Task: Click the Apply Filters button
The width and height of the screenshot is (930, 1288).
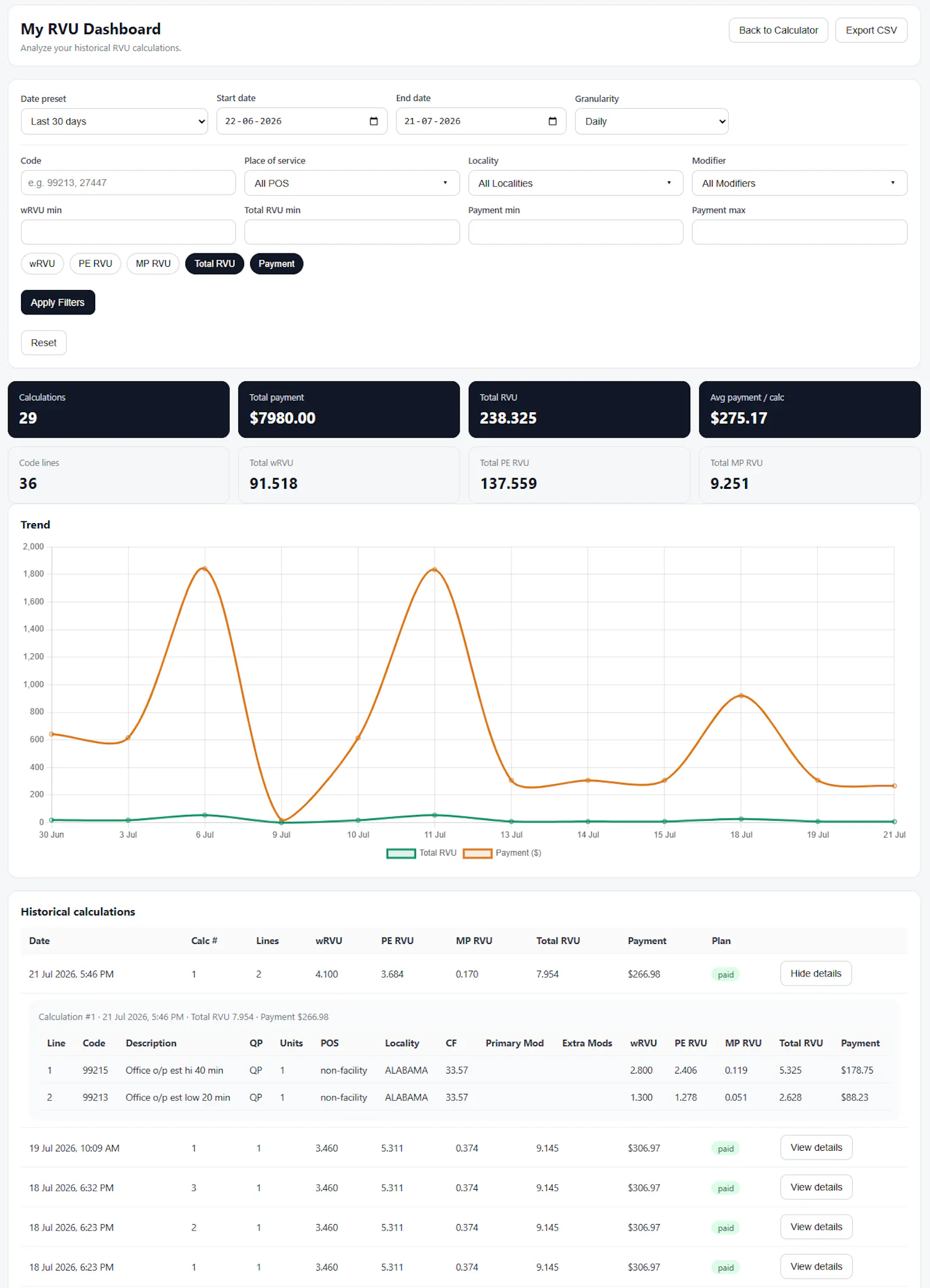Action: click(58, 302)
